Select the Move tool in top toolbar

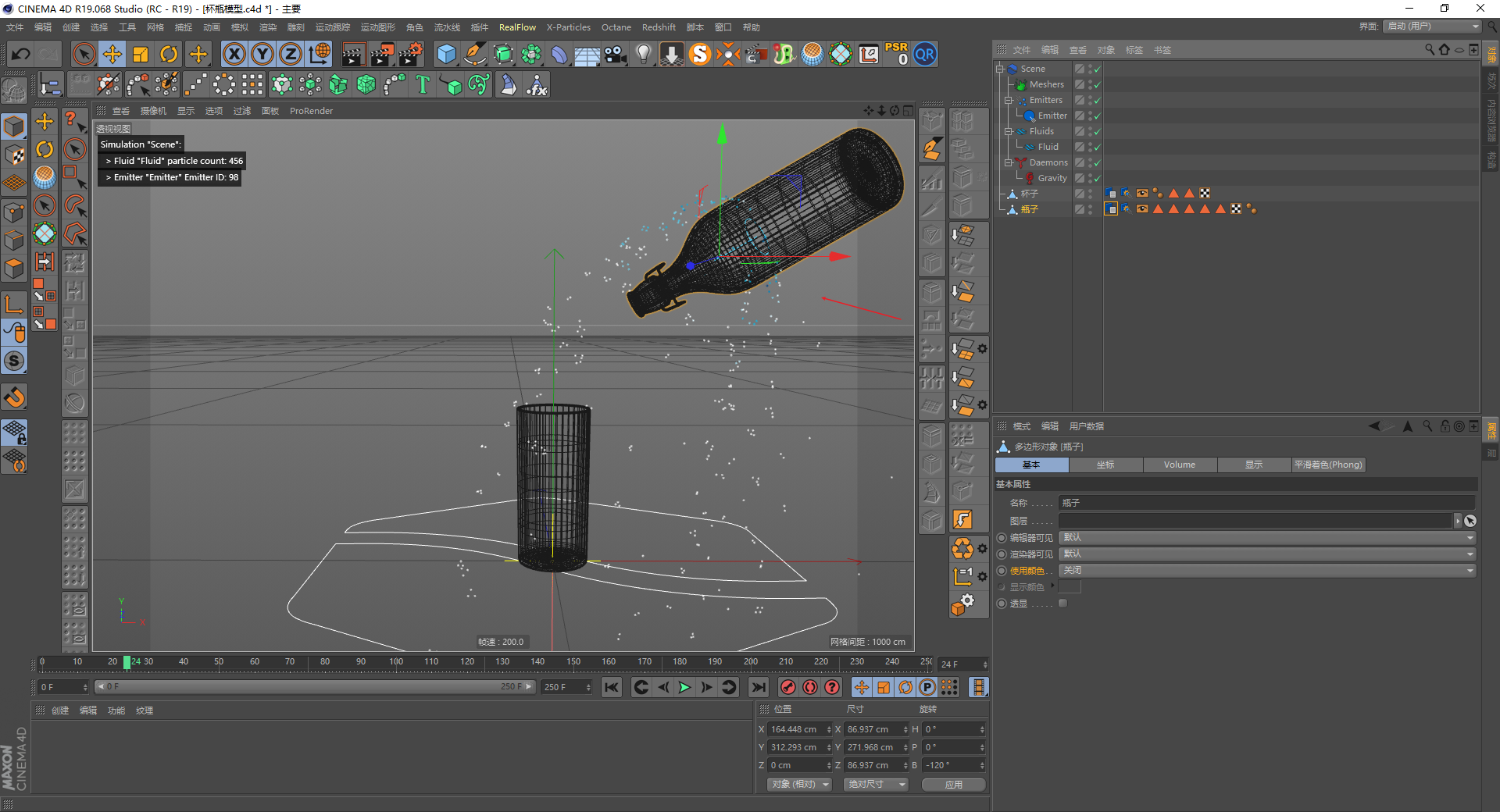[112, 55]
